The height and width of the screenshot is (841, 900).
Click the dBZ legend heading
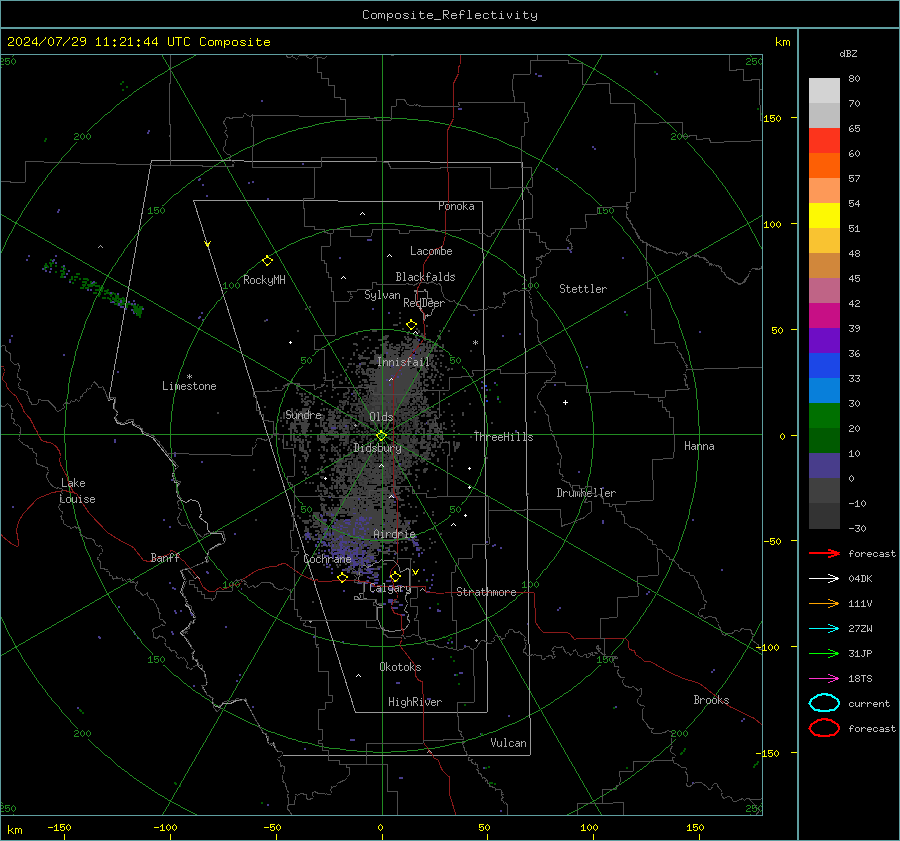[x=848, y=53]
